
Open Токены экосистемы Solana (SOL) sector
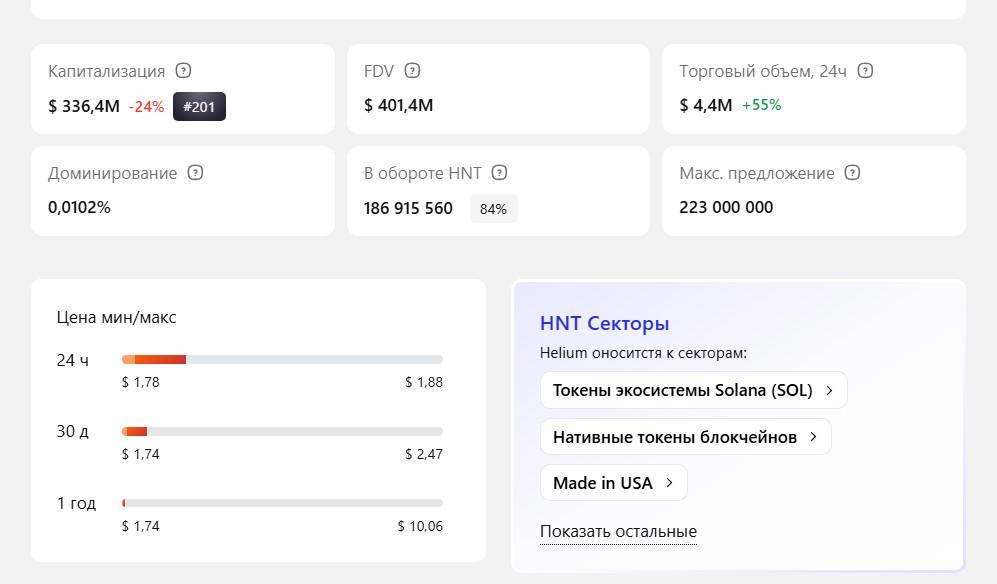[682, 391]
